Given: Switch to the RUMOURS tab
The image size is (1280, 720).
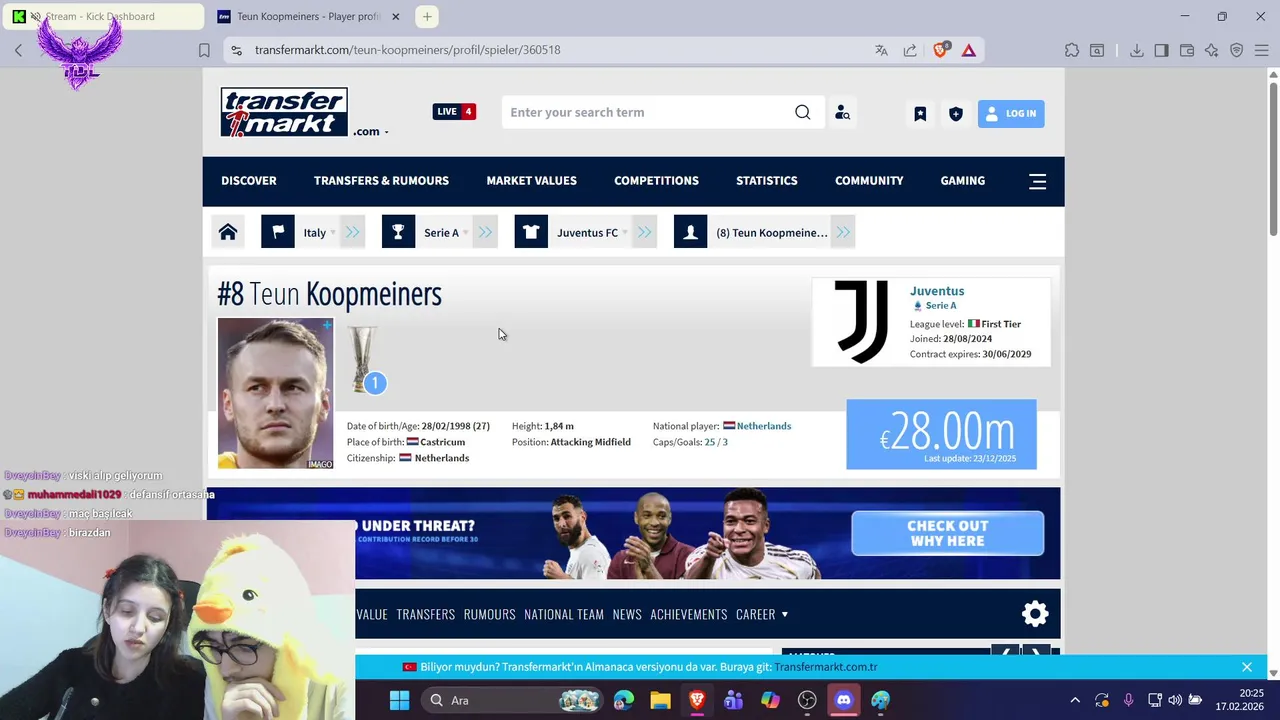Looking at the screenshot, I should pos(489,614).
